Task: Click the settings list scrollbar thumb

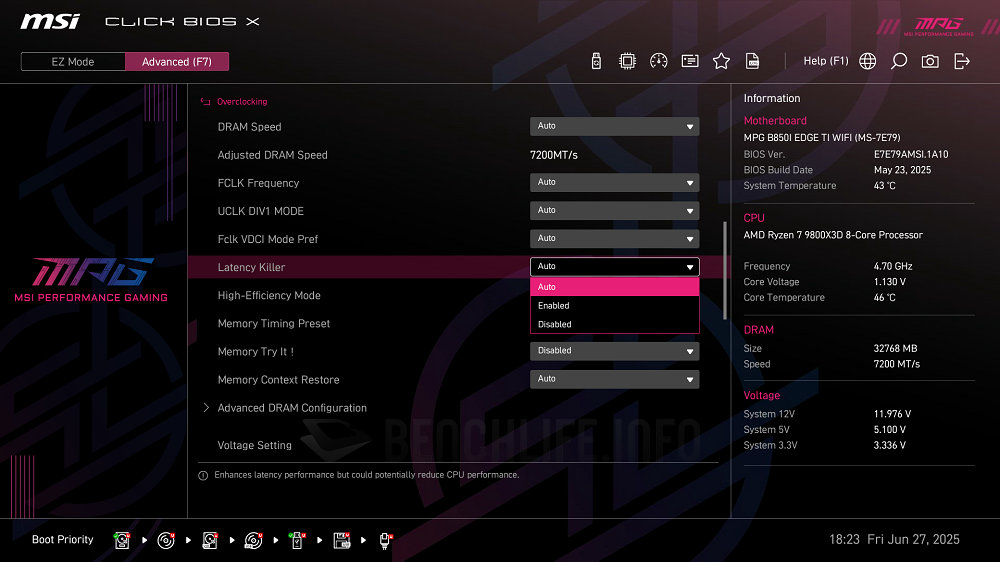Action: click(x=724, y=270)
